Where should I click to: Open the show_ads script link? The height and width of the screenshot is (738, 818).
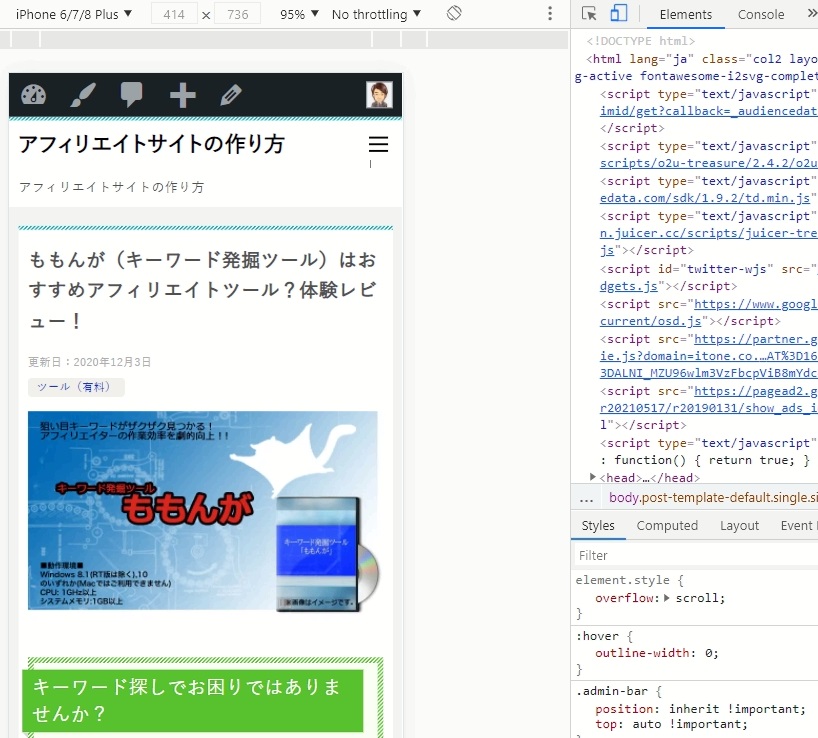coord(708,408)
